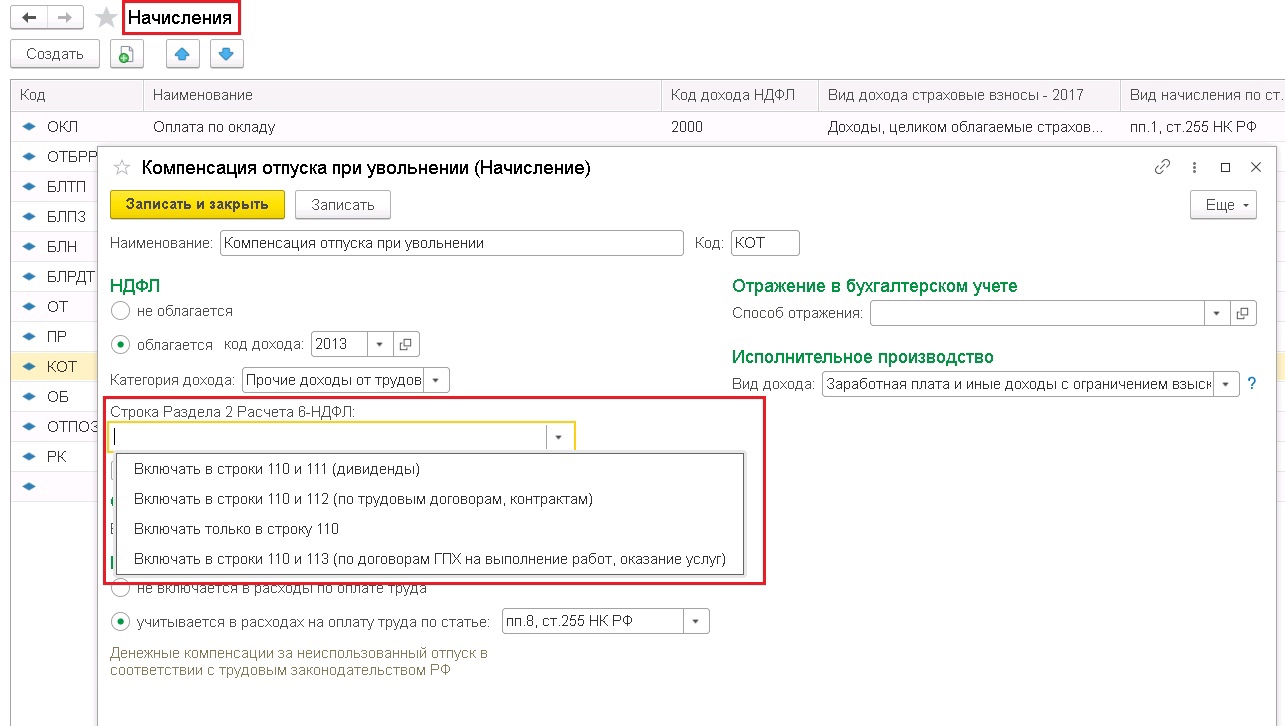
Task: Click into the Наименование field
Action: 451,243
